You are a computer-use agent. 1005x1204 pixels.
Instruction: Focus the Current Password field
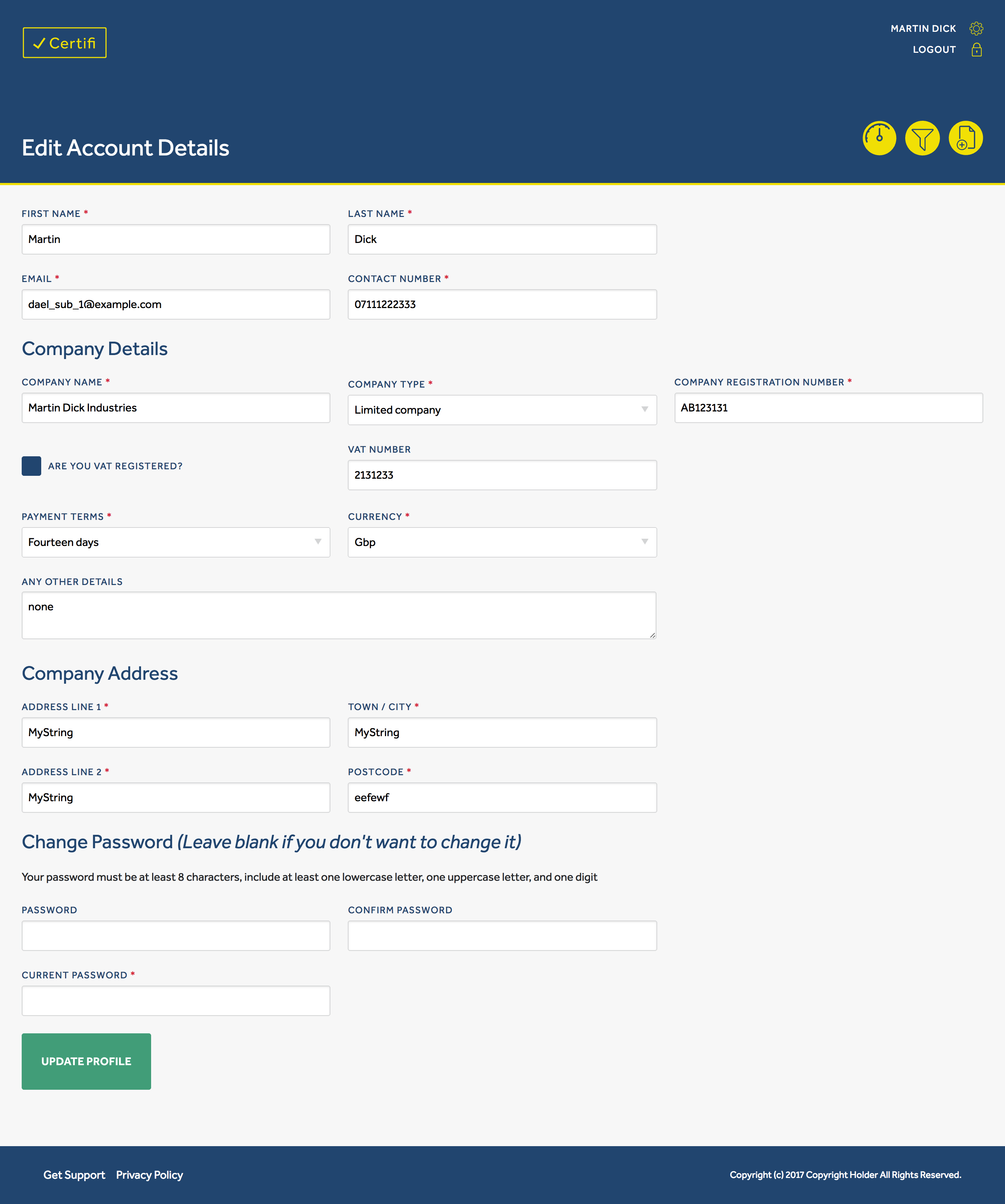tap(175, 1000)
